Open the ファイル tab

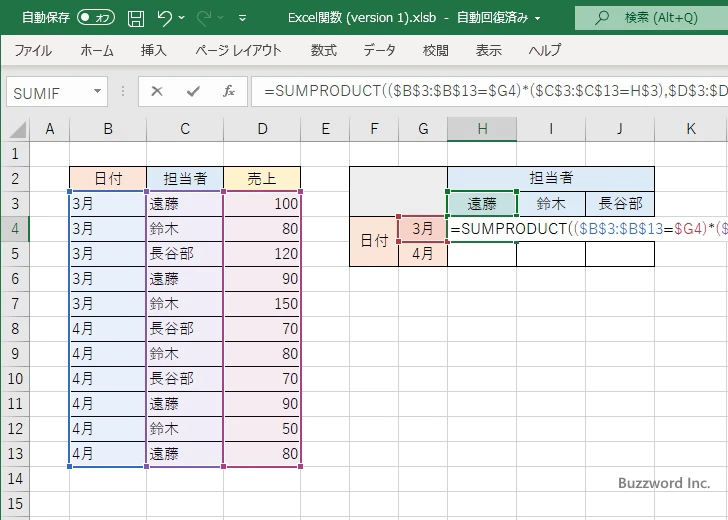33,50
